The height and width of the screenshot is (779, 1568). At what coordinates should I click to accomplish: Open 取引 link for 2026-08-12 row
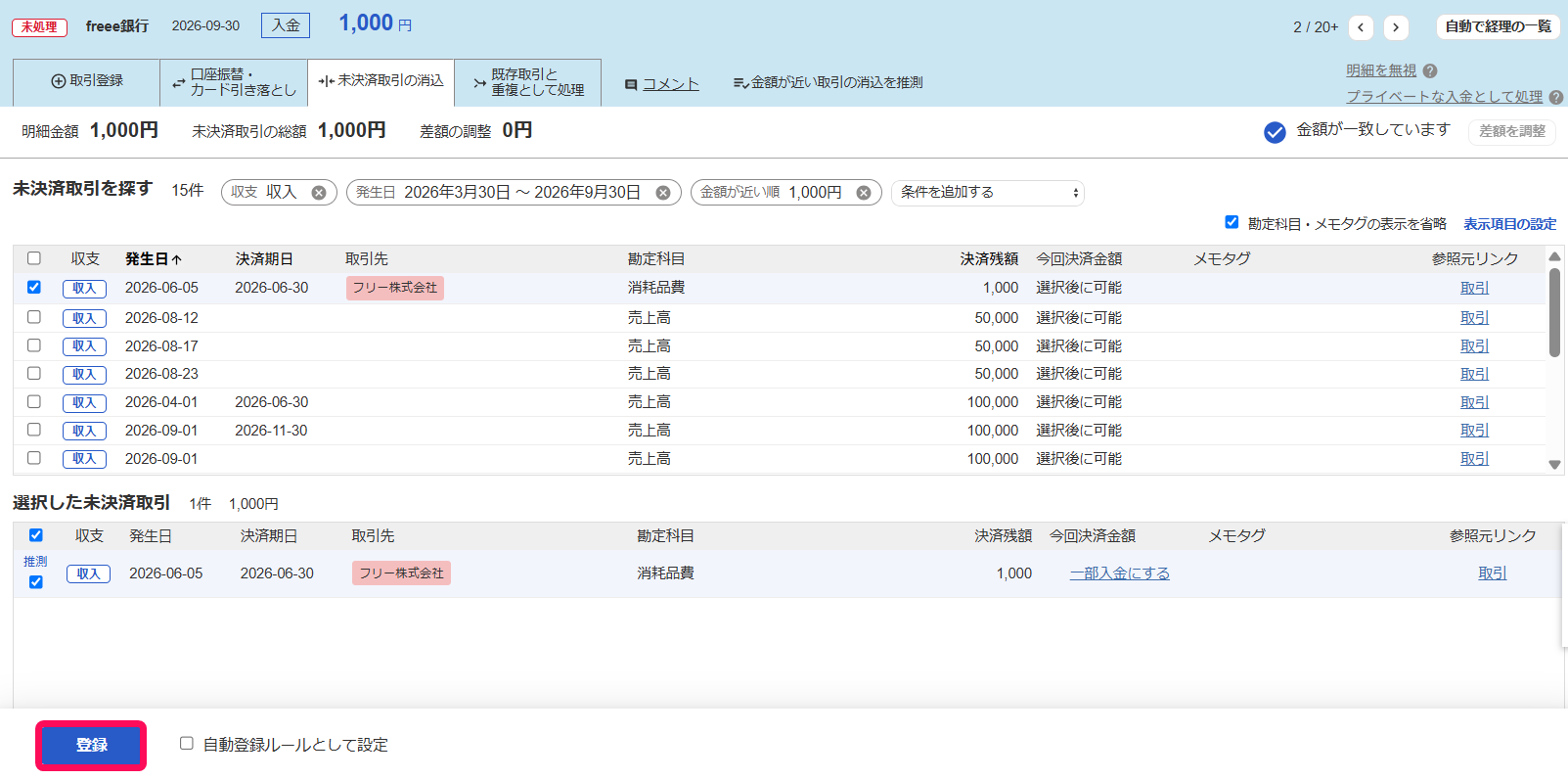1474,318
